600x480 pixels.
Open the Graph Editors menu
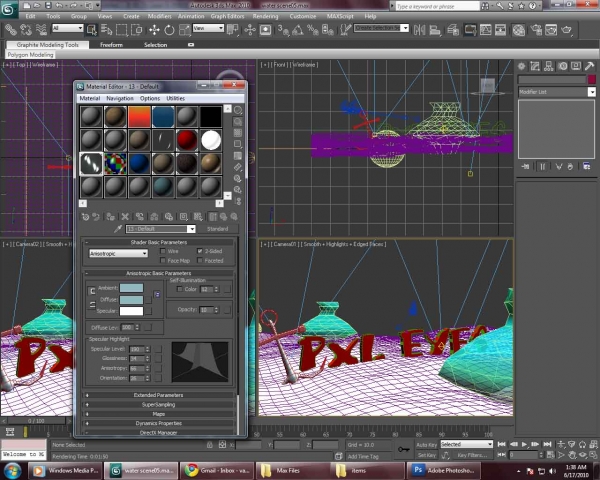point(227,16)
